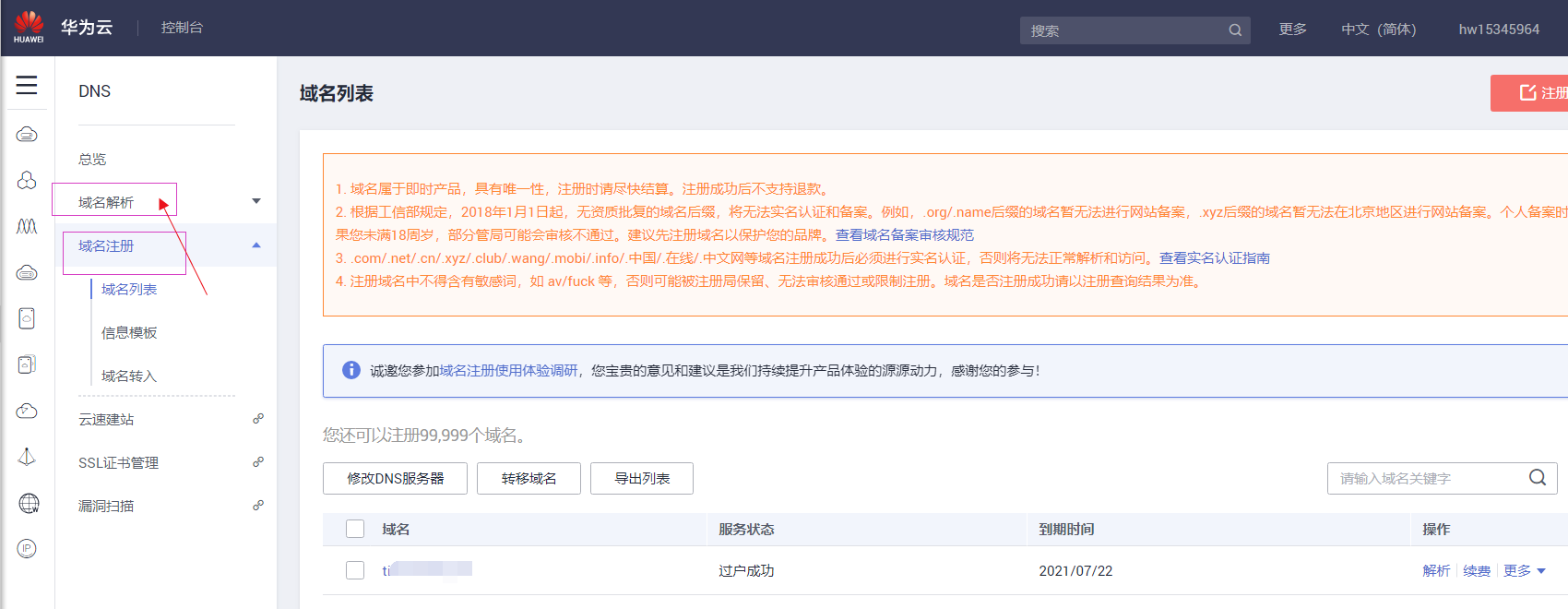Viewport: 1568px width, 609px height.
Task: Open the 查看实名认证指南 link
Action: (1215, 257)
